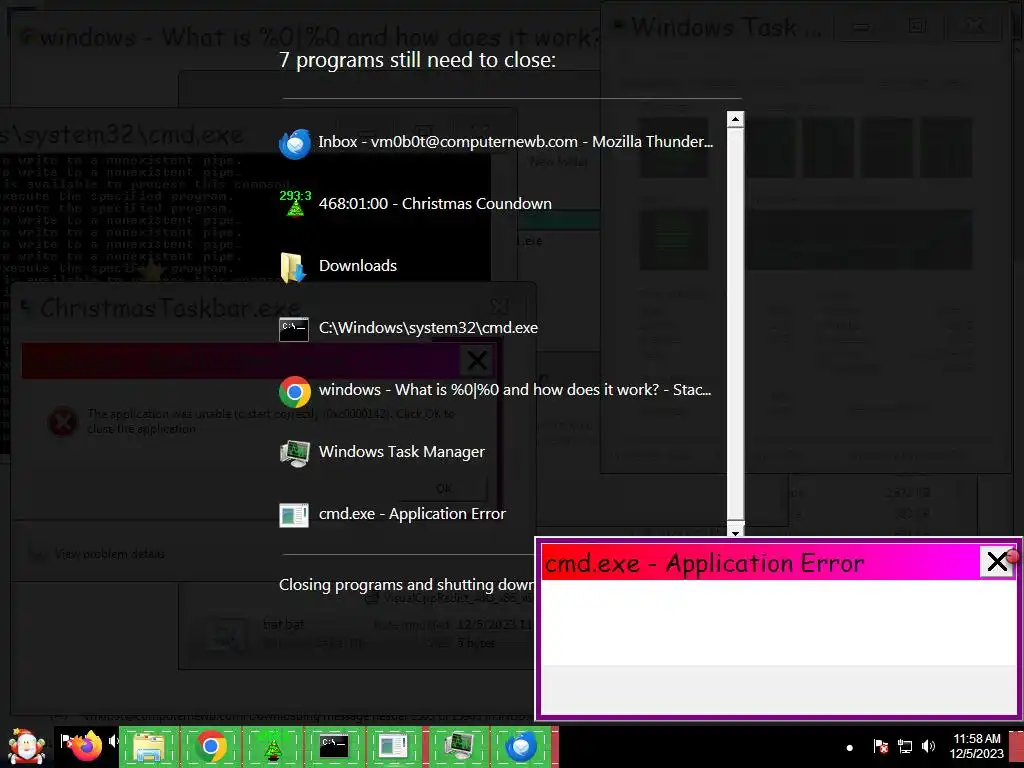Select the Christmas Countdown tree icon in the list
This screenshot has height=768, width=1024.
[295, 203]
